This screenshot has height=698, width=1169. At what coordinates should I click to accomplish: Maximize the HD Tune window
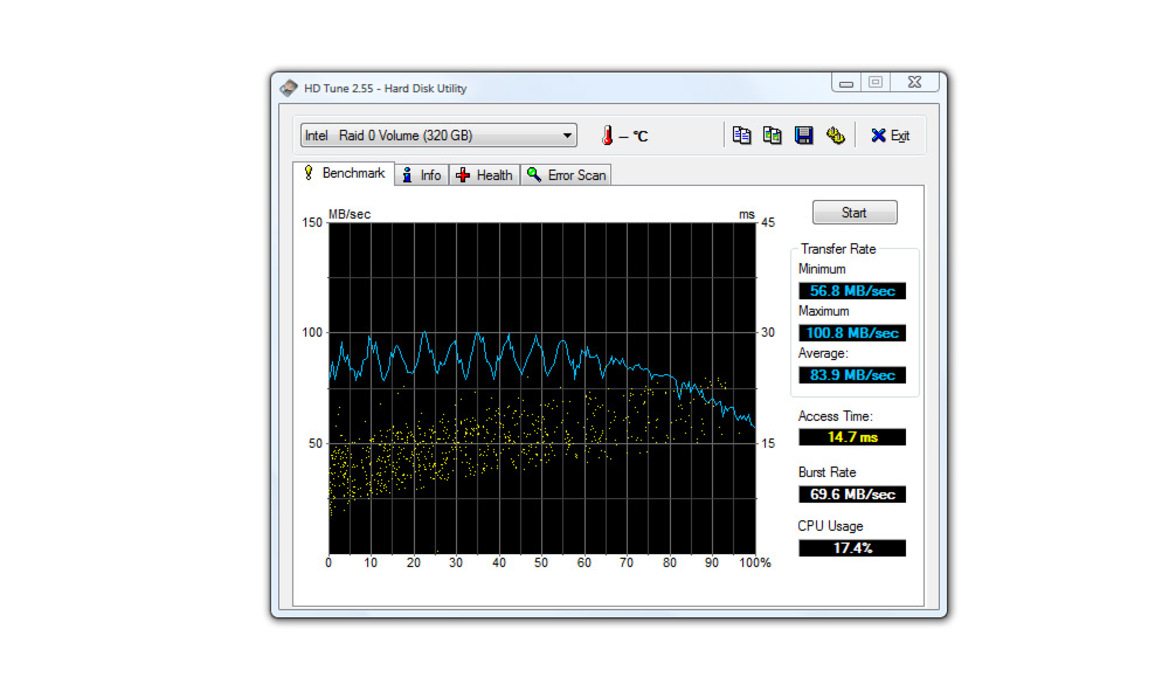coord(875,83)
